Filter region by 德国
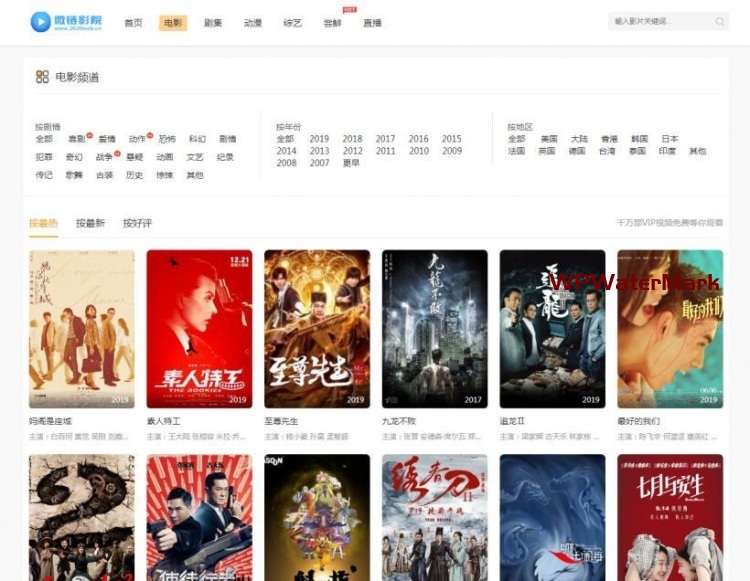Viewport: 750px width, 581px height. tap(577, 151)
